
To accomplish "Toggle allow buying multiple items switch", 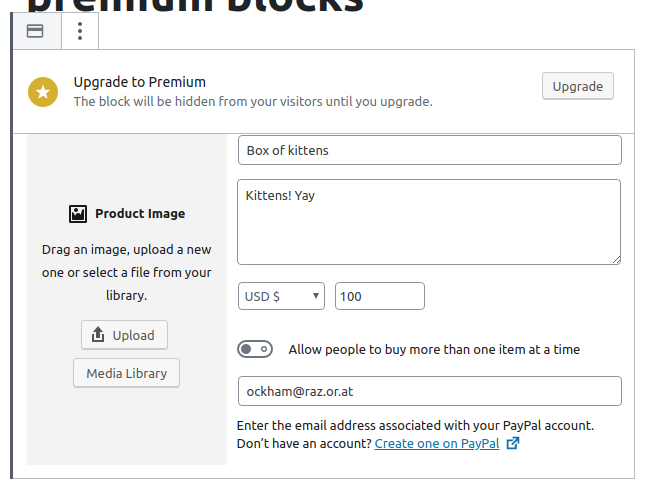I will point(255,349).
